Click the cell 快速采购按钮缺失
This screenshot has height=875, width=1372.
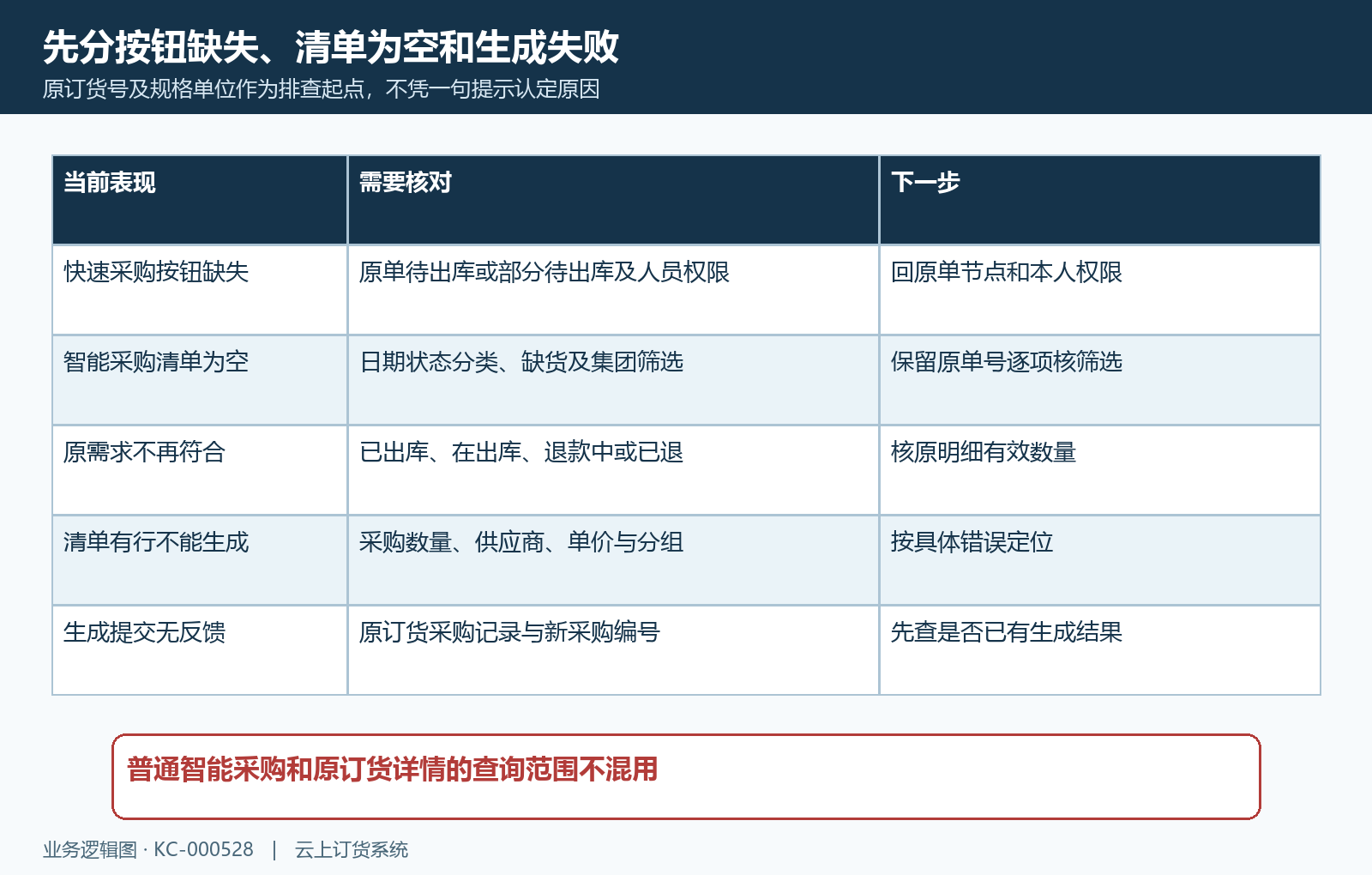coord(200,290)
